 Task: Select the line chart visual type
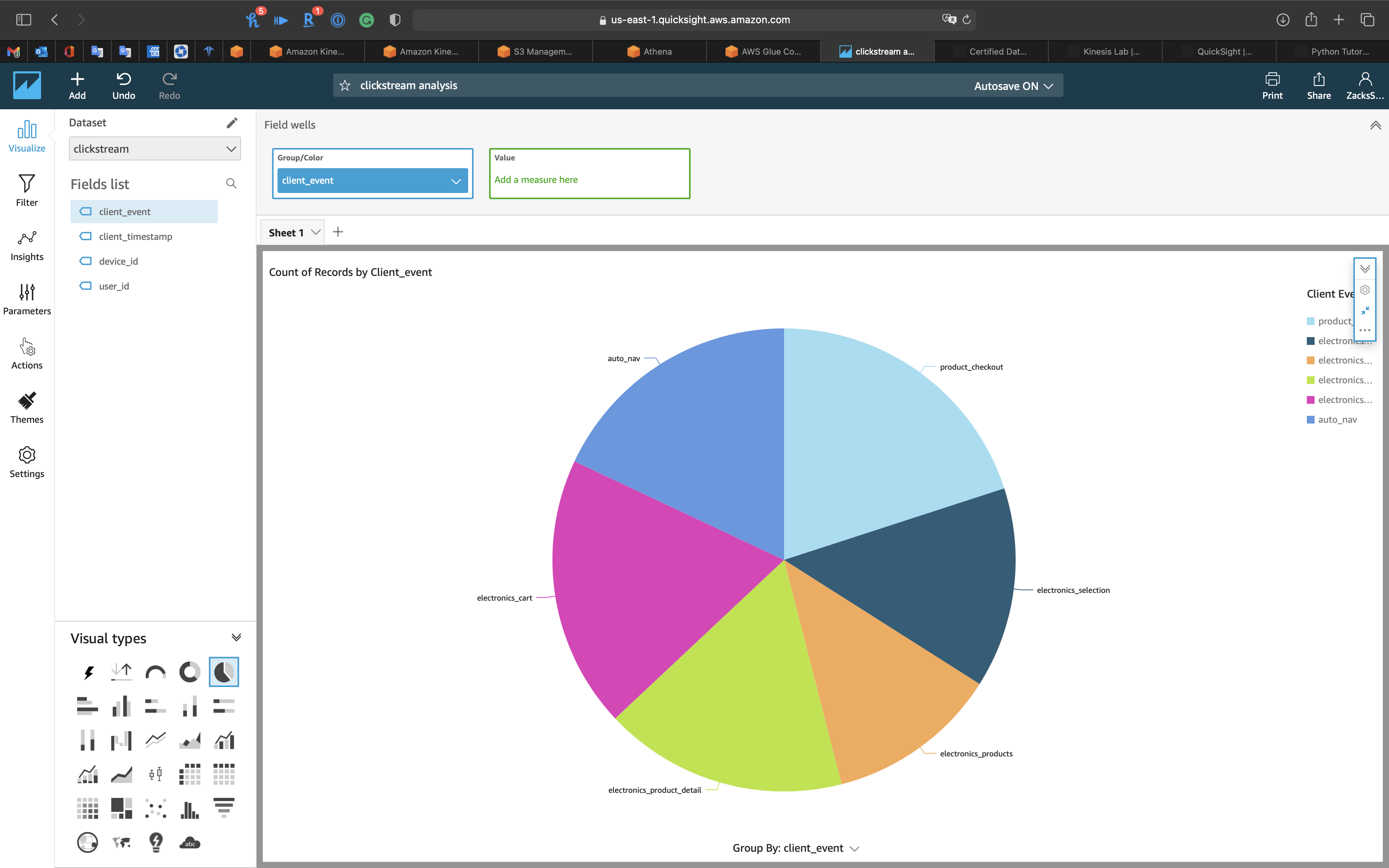tap(155, 740)
